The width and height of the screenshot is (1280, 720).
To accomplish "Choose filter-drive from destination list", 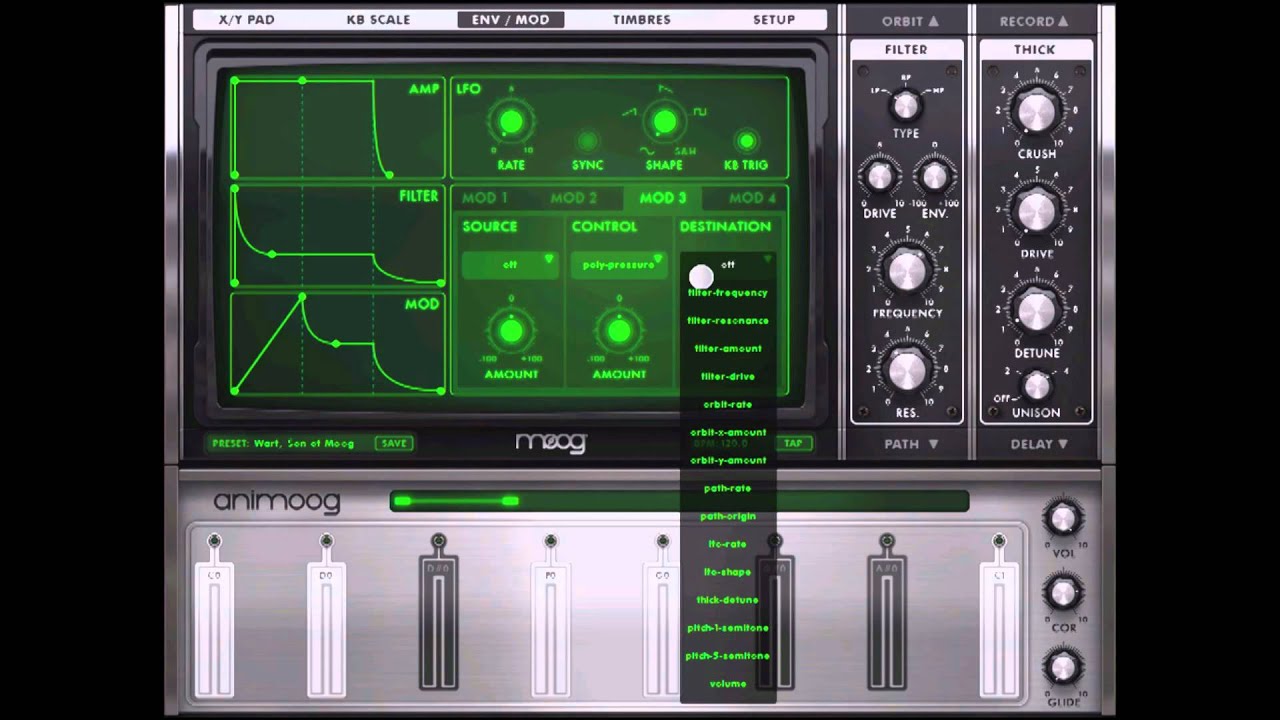I will (728, 377).
